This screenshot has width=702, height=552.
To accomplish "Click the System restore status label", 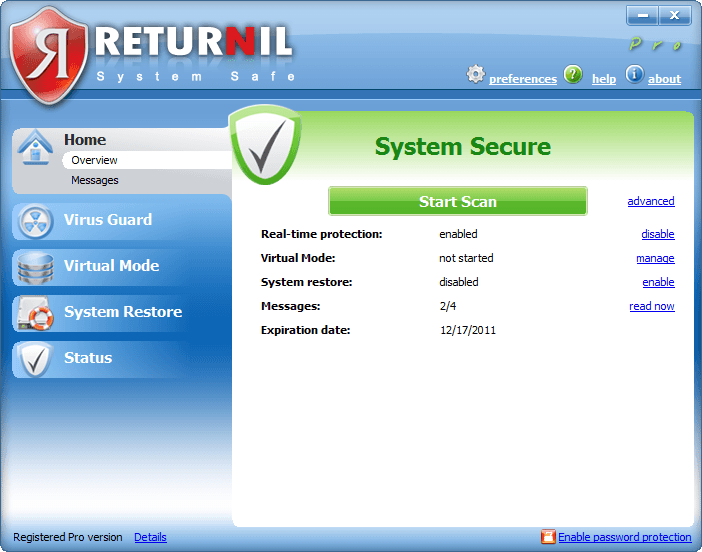I will (x=307, y=282).
